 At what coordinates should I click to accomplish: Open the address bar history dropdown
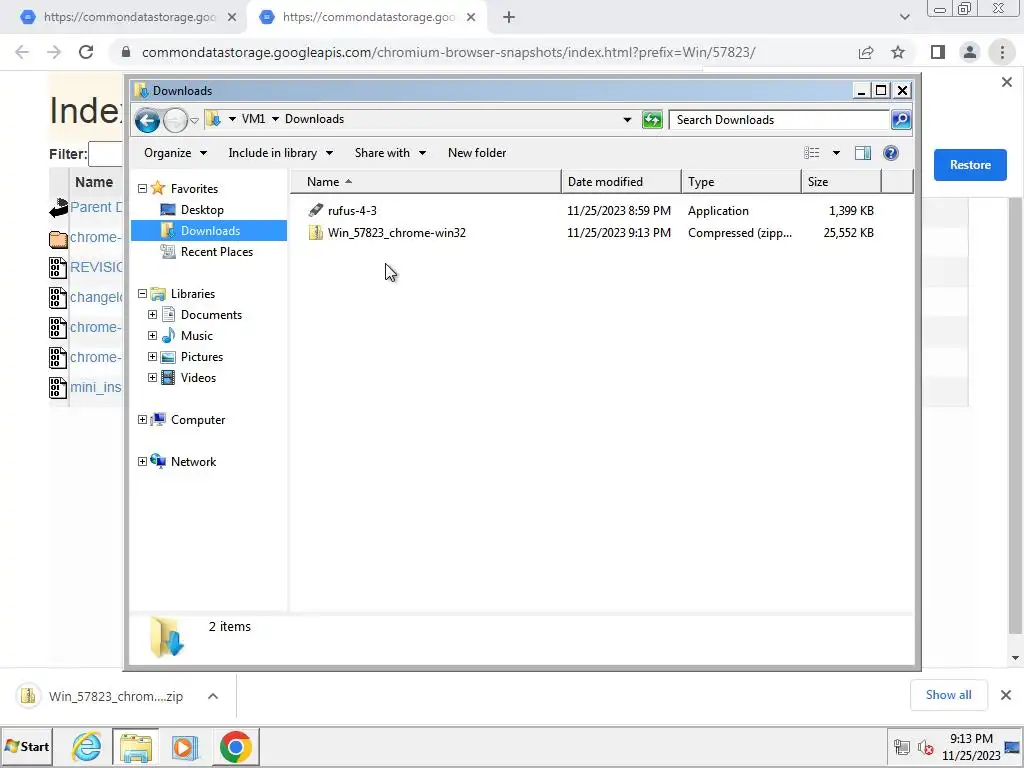point(627,120)
